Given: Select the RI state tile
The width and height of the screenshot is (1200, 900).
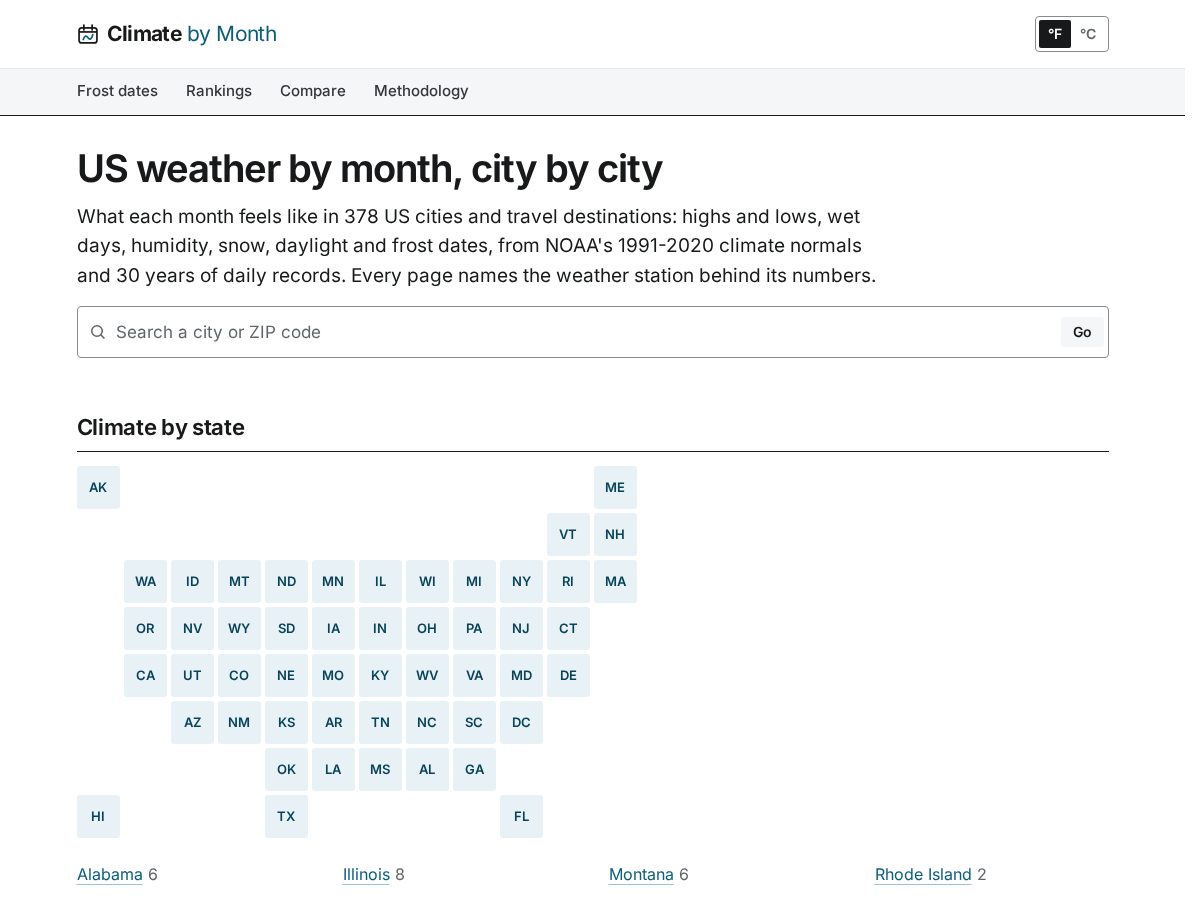Looking at the screenshot, I should pos(568,582).
